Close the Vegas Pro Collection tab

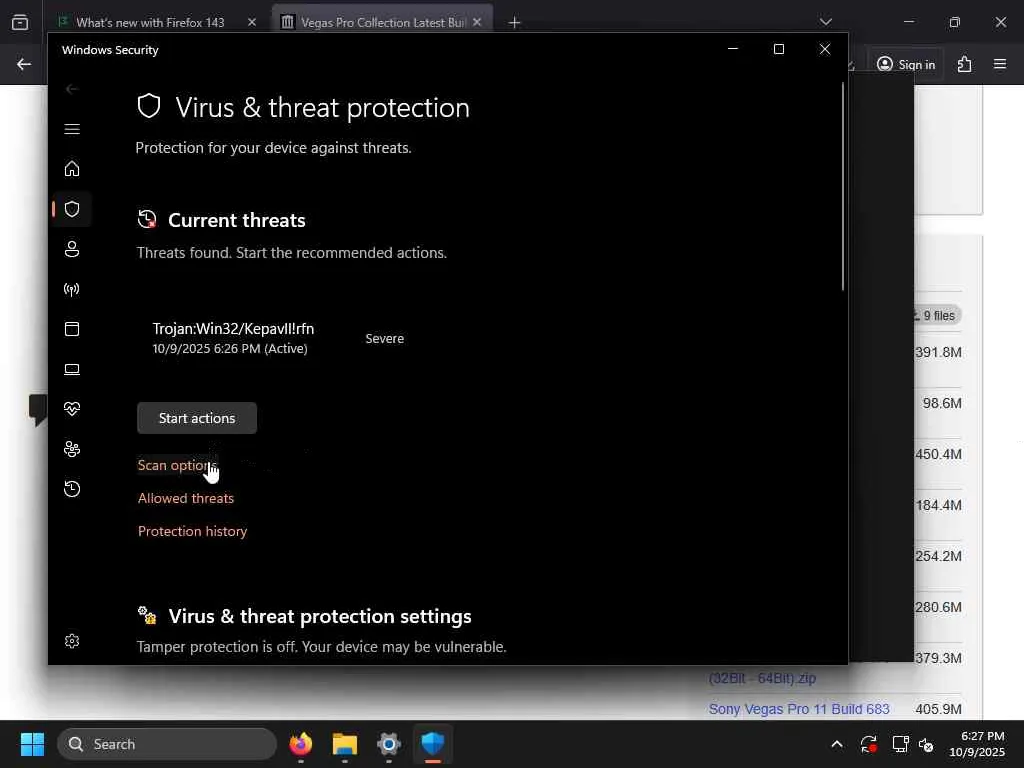tap(477, 22)
